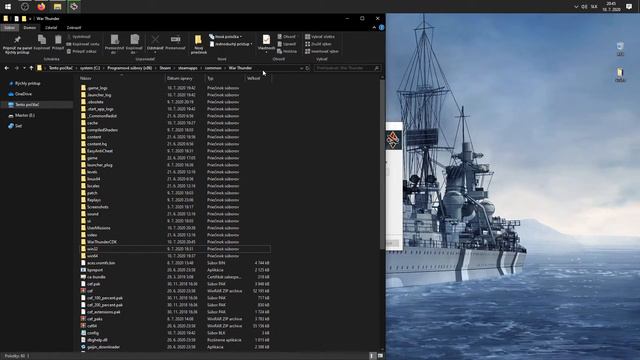Click Paste shortcut (Prilepiť odkaz) item
Viewport: 640px width, 360px height.
tap(82, 51)
